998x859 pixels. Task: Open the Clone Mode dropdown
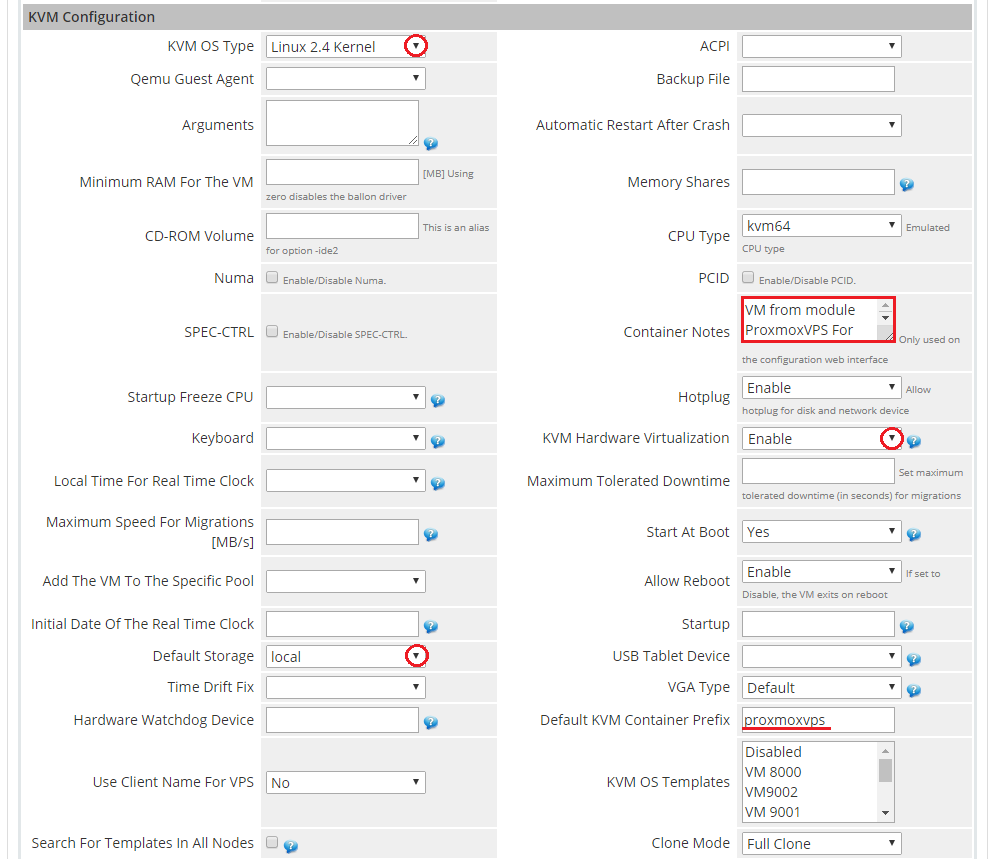[822, 843]
